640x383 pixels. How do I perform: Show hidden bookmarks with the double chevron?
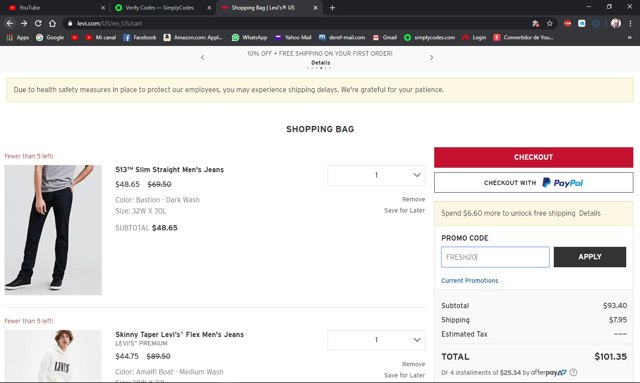629,38
